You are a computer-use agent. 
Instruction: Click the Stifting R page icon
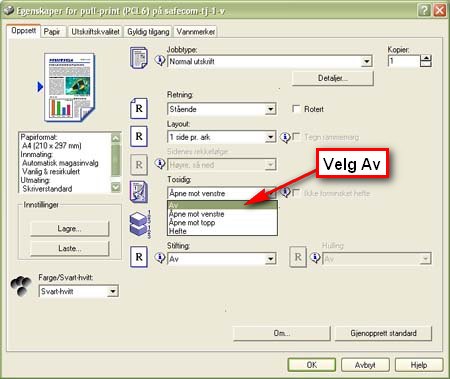(x=139, y=257)
